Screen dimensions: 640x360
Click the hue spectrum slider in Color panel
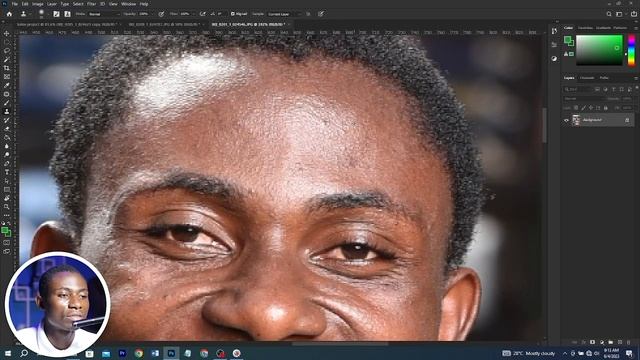(x=631, y=50)
